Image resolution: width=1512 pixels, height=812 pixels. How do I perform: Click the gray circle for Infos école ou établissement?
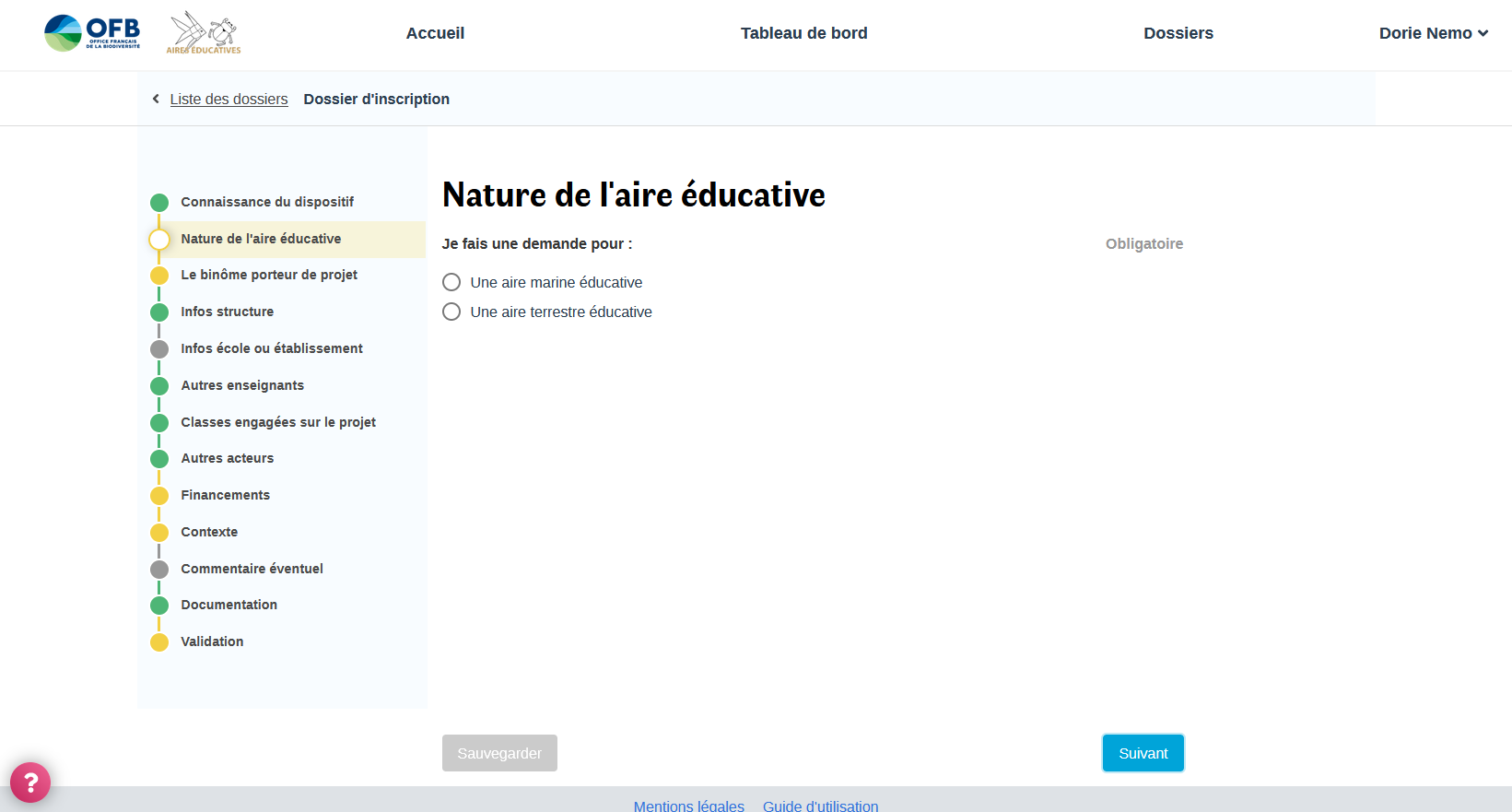click(159, 349)
